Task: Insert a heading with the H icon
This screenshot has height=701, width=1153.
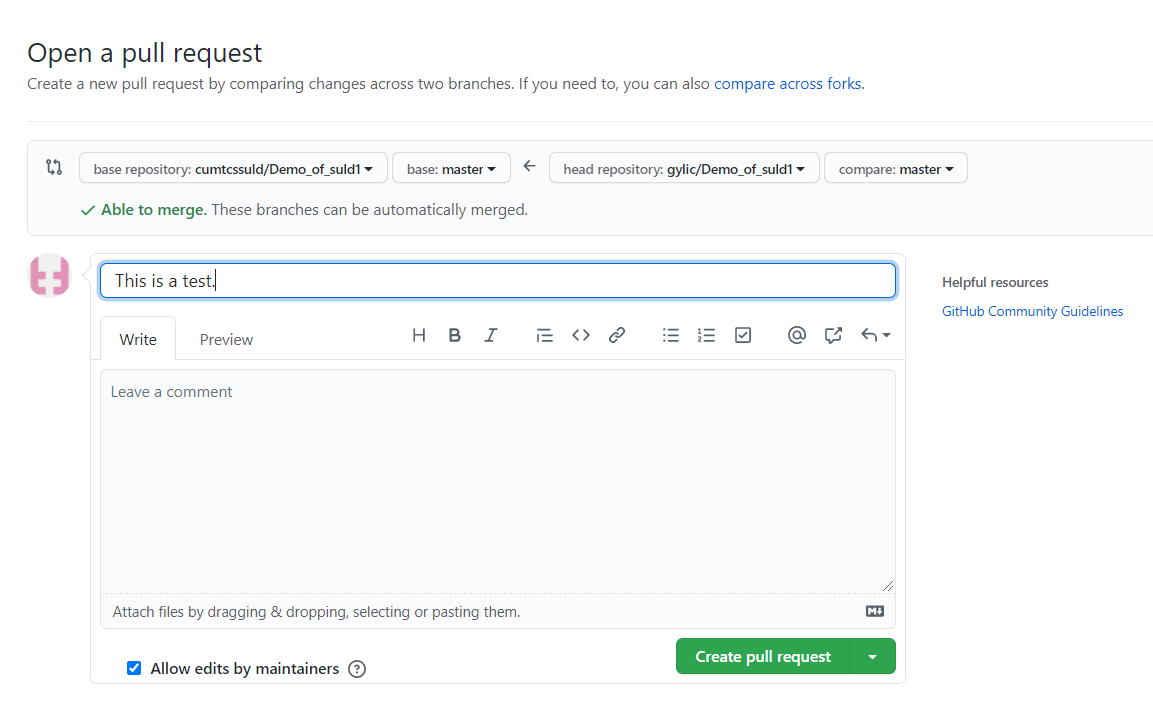Action: coord(418,335)
